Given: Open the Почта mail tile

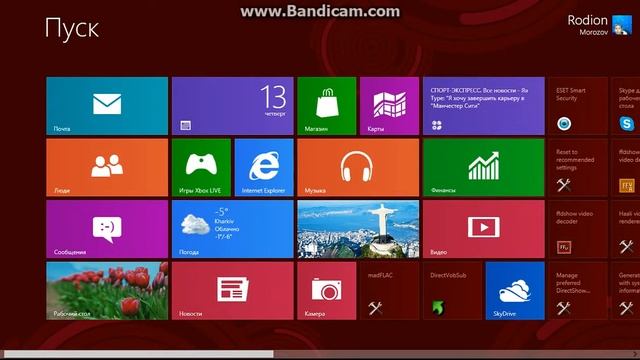Looking at the screenshot, I should coord(107,106).
